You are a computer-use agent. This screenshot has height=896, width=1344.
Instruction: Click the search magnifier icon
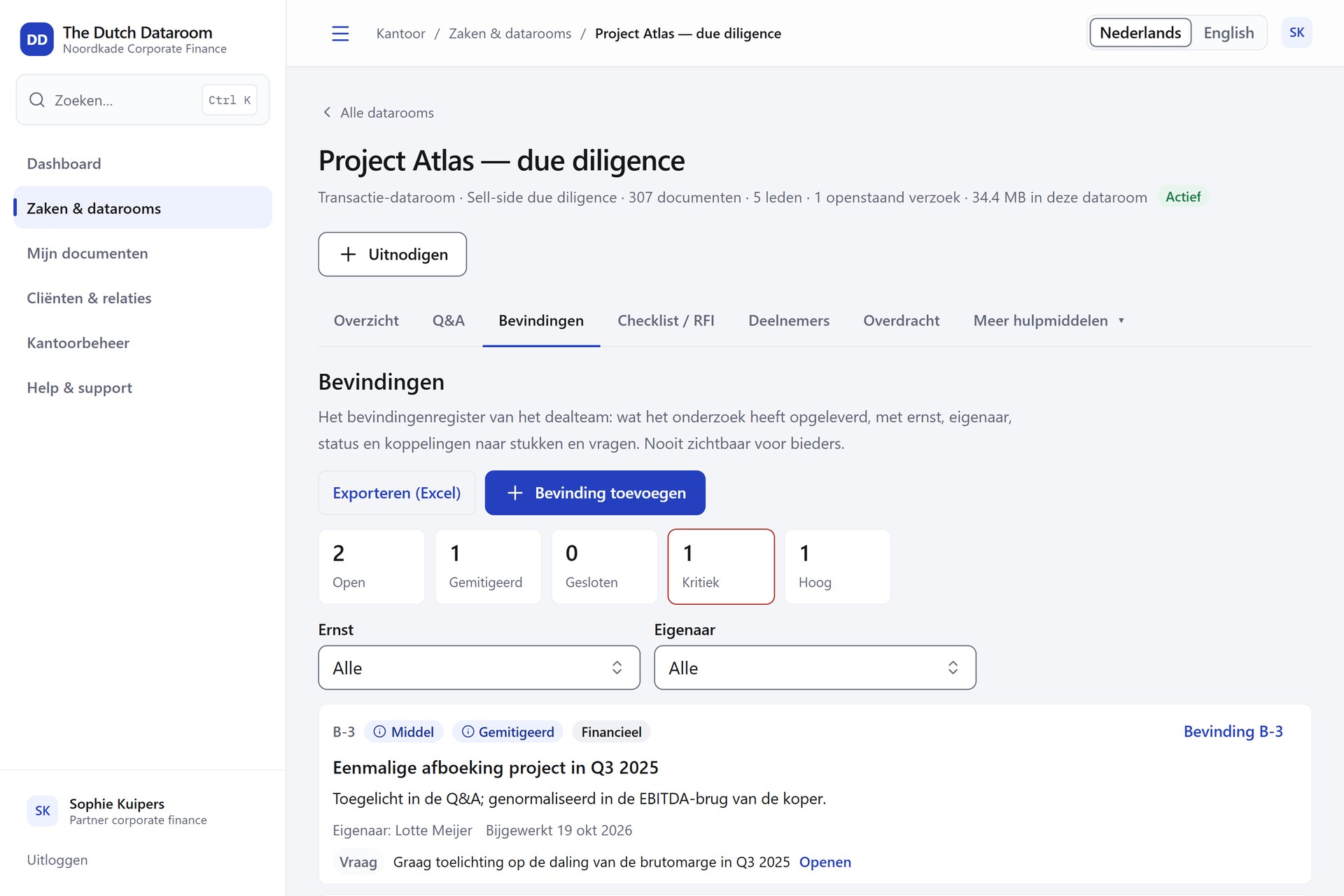(37, 100)
